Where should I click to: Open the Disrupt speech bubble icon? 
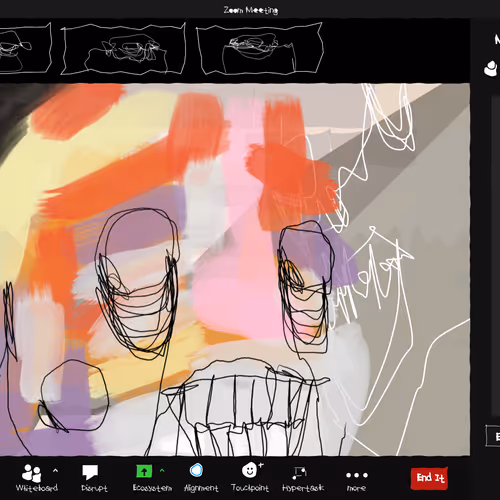pyautogui.click(x=90, y=472)
